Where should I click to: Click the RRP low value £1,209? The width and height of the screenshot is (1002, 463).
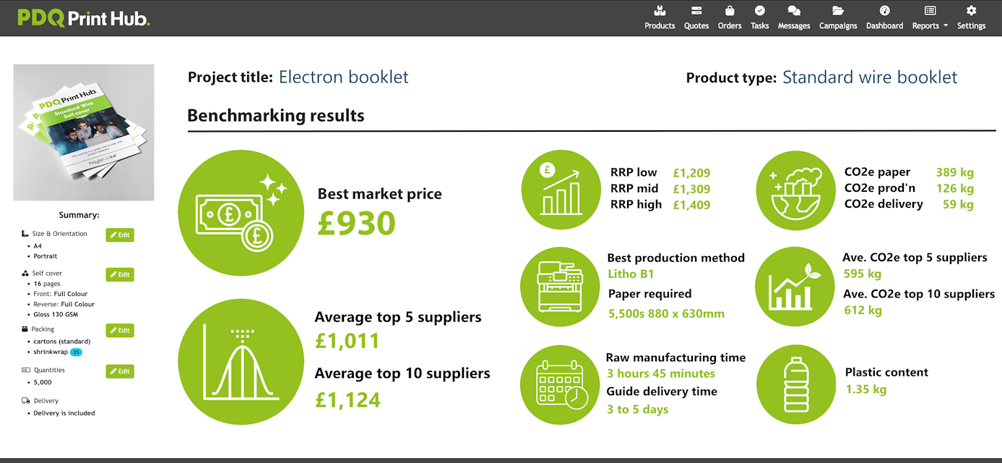[x=691, y=172]
